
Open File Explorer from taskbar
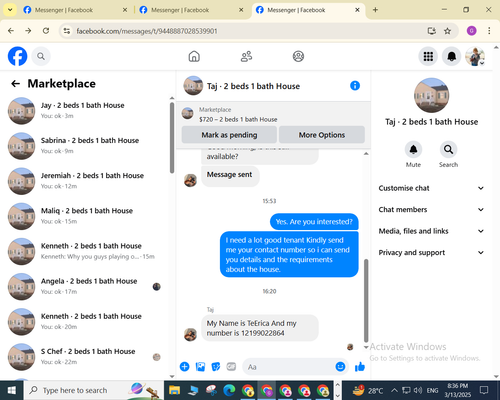[174, 390]
